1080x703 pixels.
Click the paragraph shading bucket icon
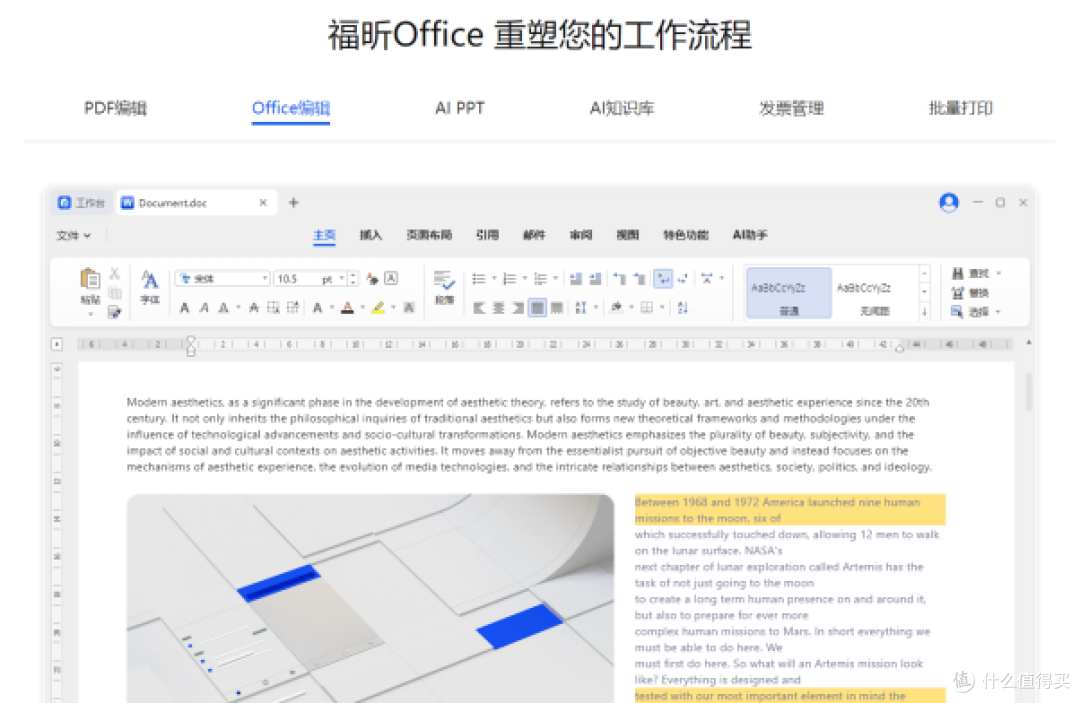[616, 308]
